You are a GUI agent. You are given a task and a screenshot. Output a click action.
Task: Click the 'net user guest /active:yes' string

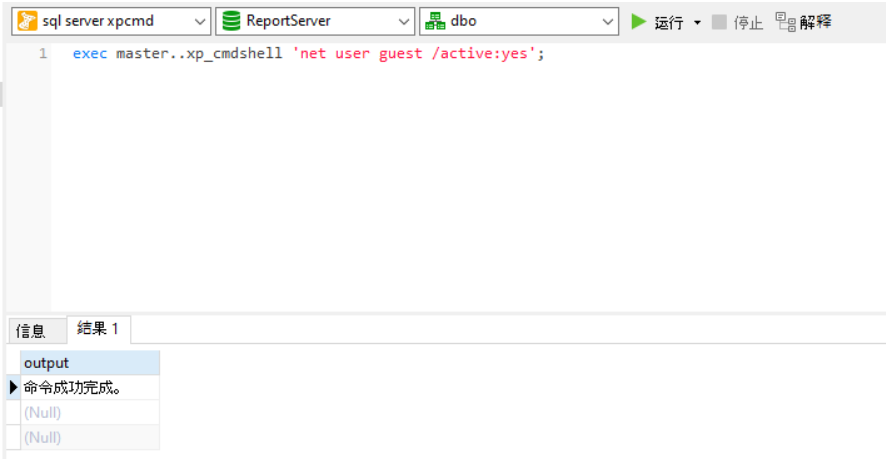pos(414,54)
